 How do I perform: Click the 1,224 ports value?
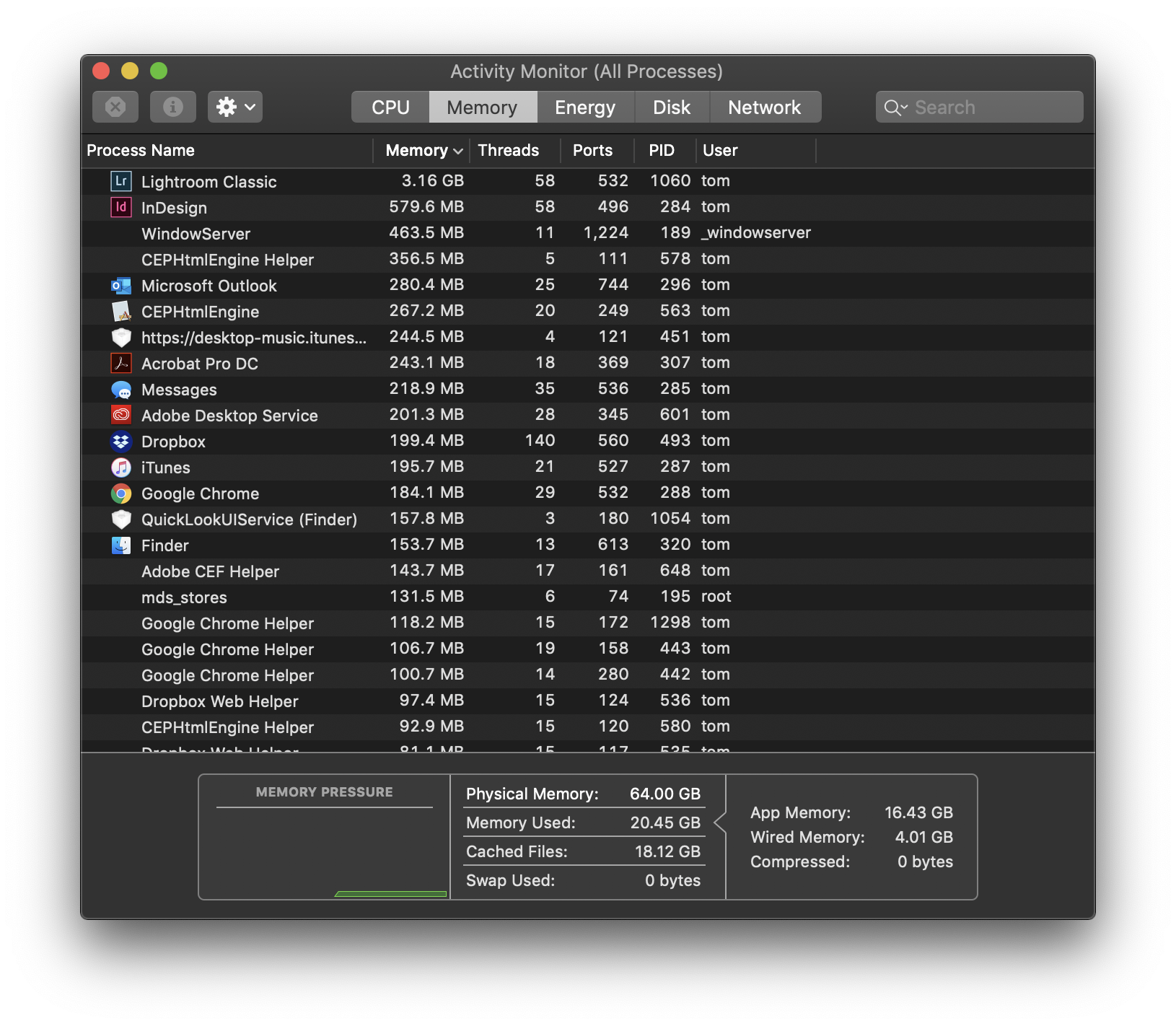pos(606,233)
